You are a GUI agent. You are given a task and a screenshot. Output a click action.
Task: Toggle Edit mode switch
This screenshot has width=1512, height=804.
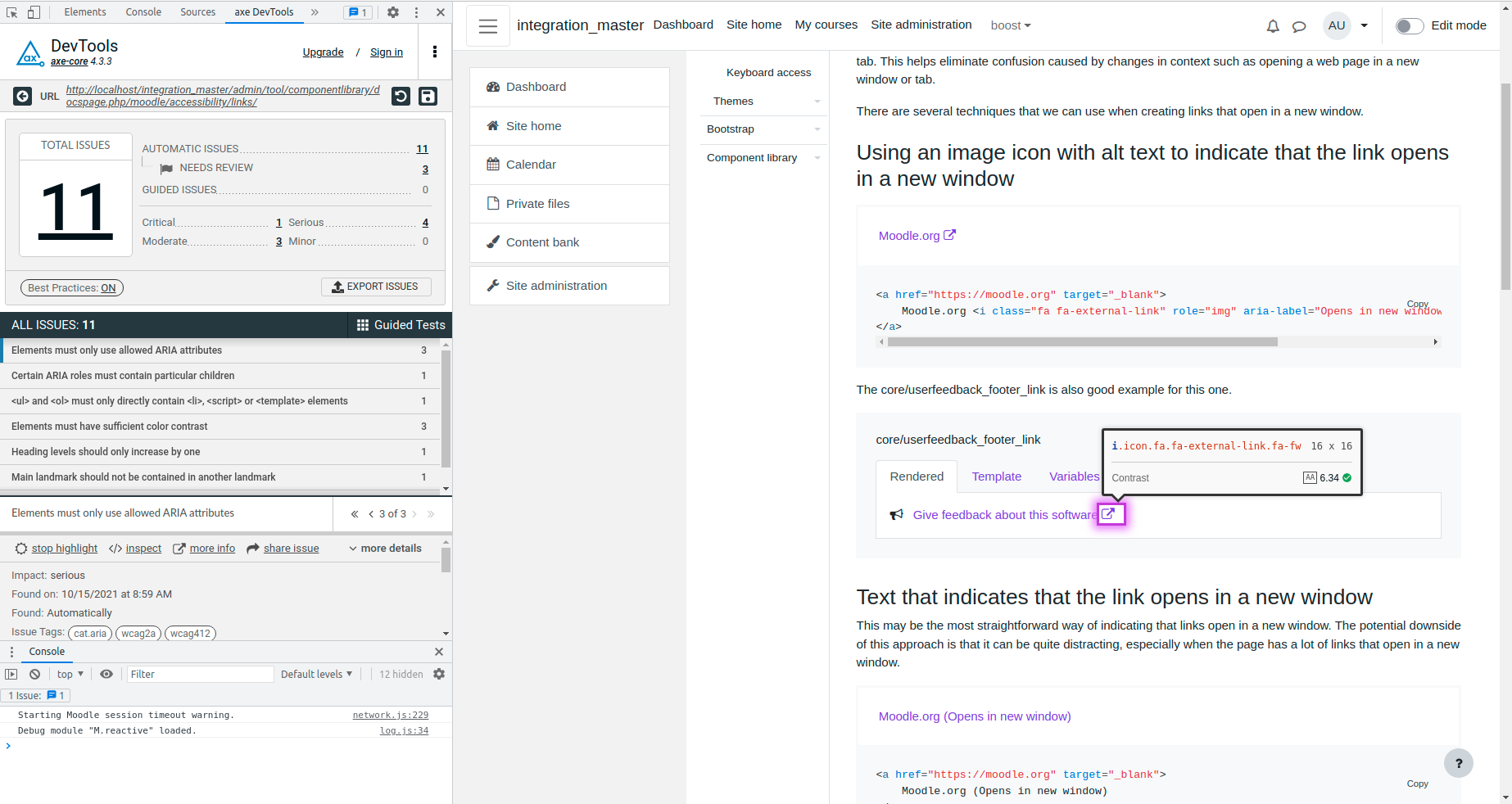1410,26
